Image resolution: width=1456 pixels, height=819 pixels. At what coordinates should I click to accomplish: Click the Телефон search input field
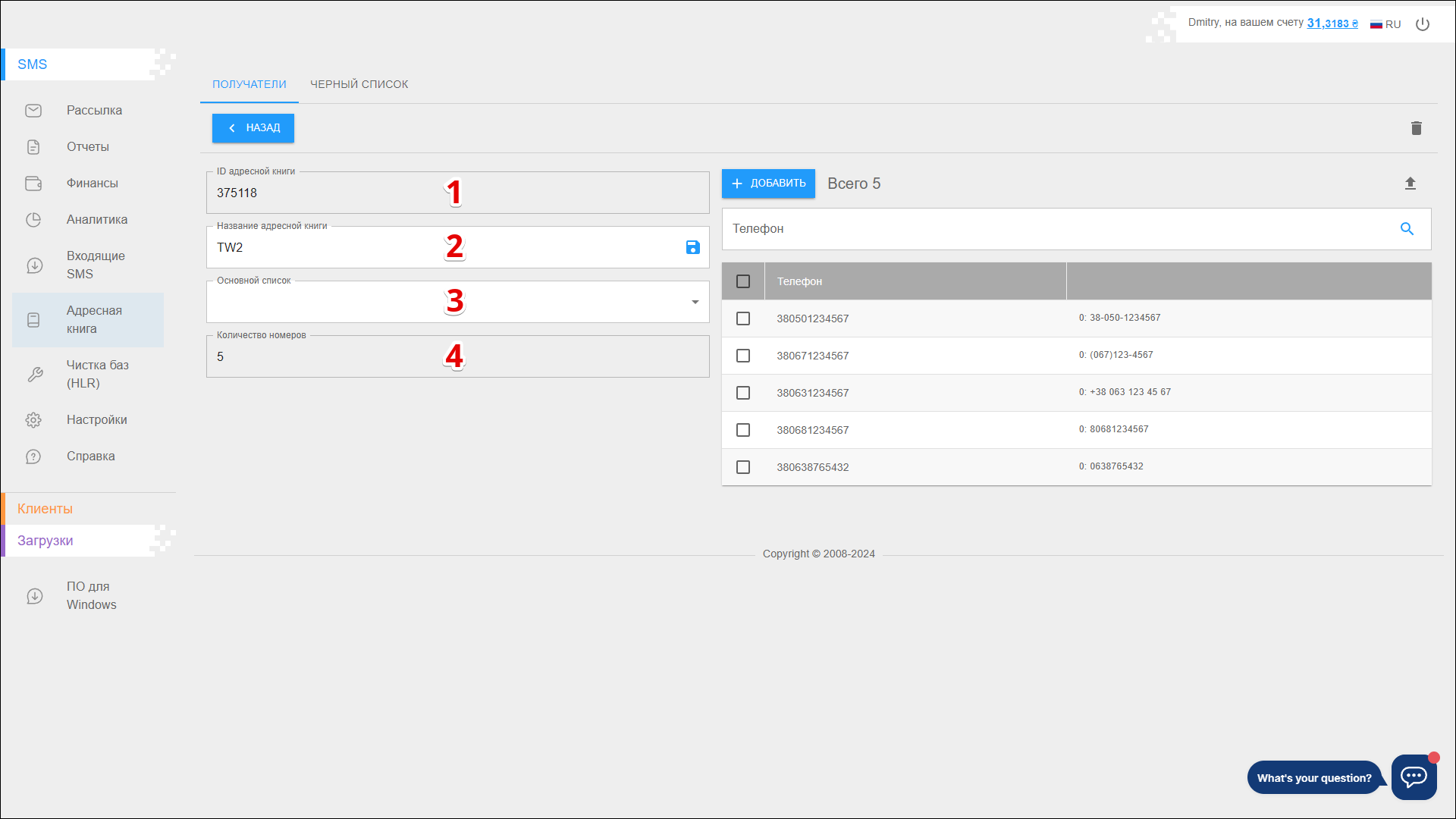pos(1054,229)
